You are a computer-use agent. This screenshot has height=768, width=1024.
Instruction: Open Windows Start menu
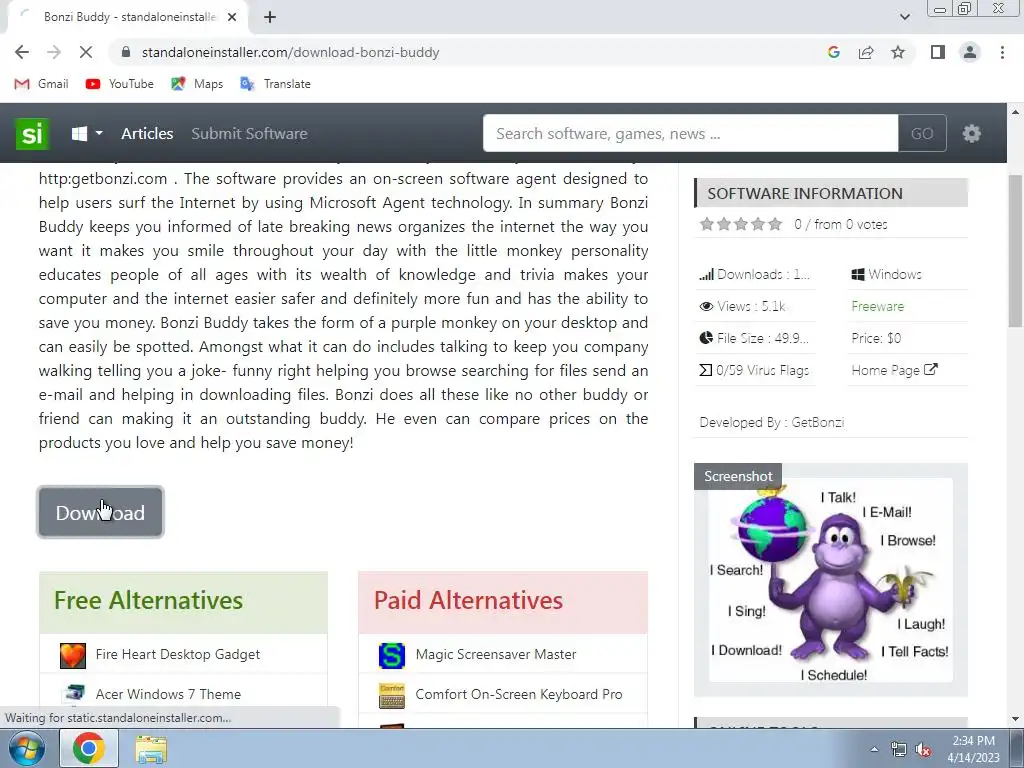point(26,748)
